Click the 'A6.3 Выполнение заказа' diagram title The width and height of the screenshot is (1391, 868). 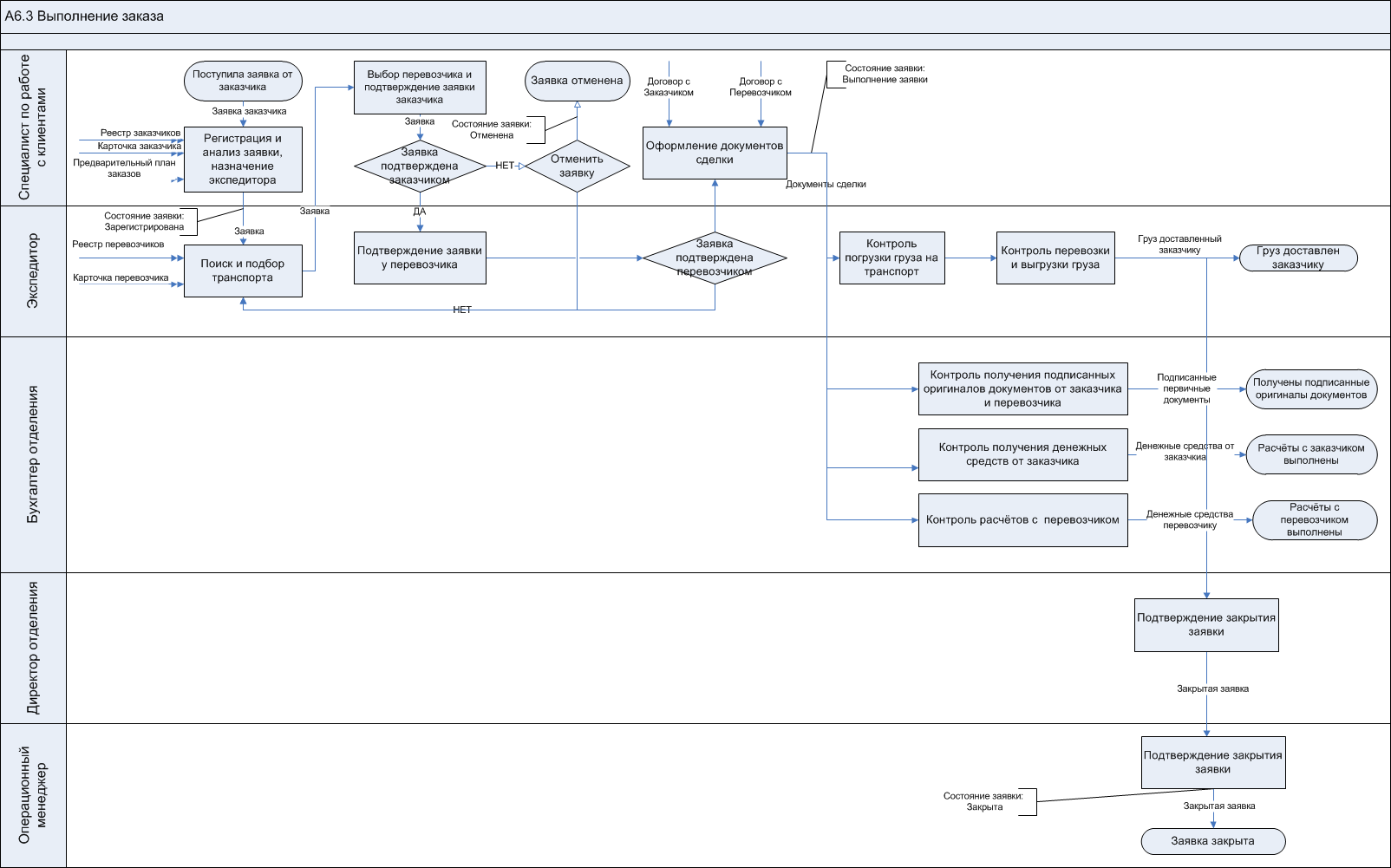coord(84,16)
